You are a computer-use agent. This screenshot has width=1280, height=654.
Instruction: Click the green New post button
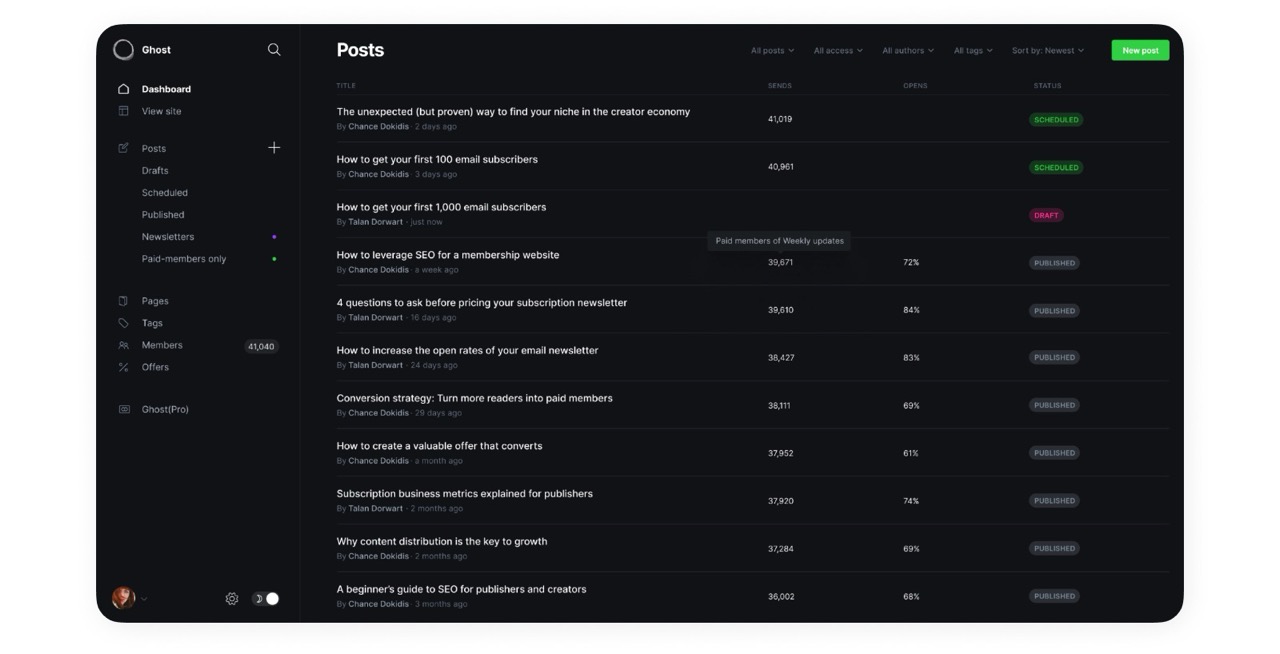(1140, 50)
